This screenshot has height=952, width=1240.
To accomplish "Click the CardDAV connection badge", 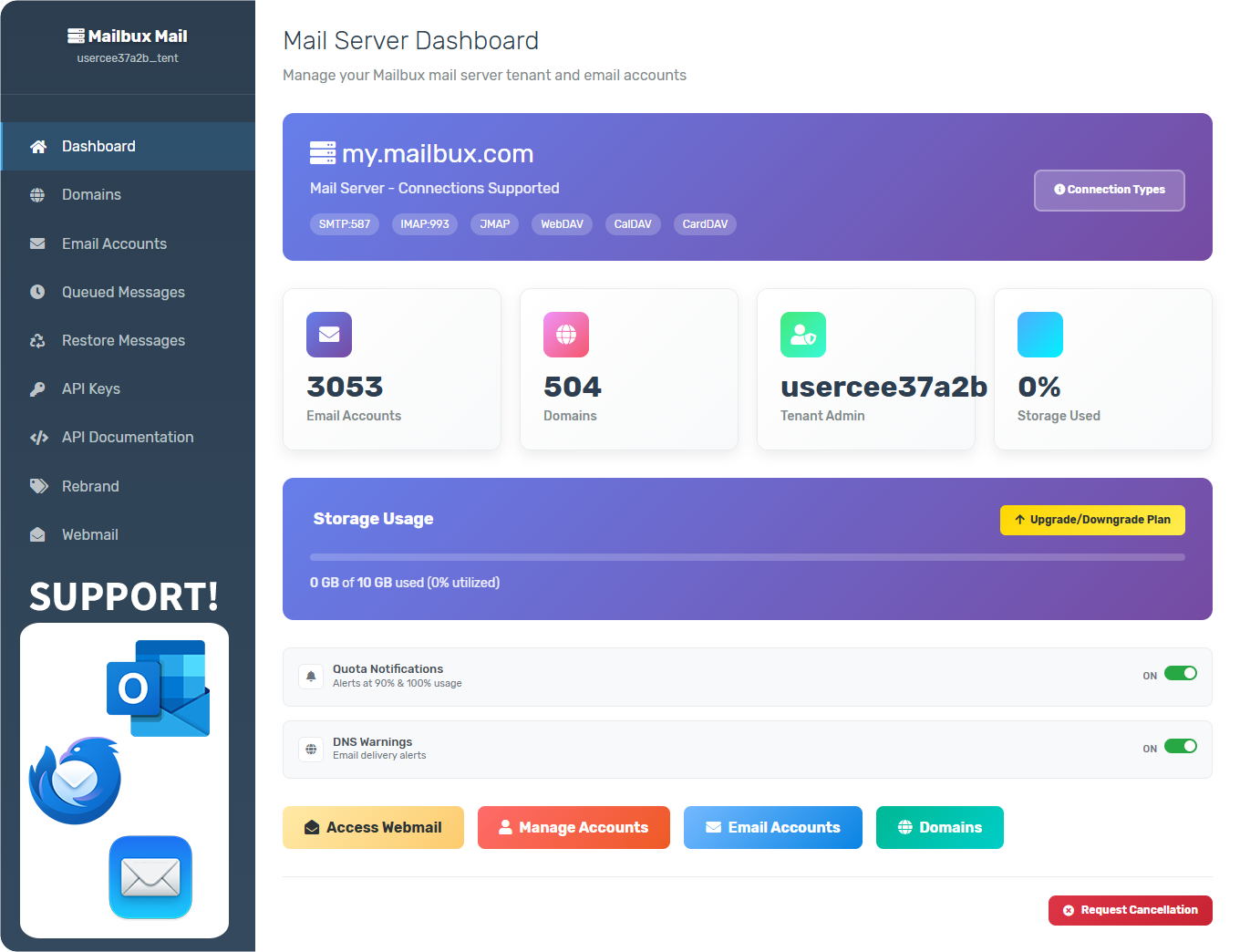I will click(x=705, y=224).
